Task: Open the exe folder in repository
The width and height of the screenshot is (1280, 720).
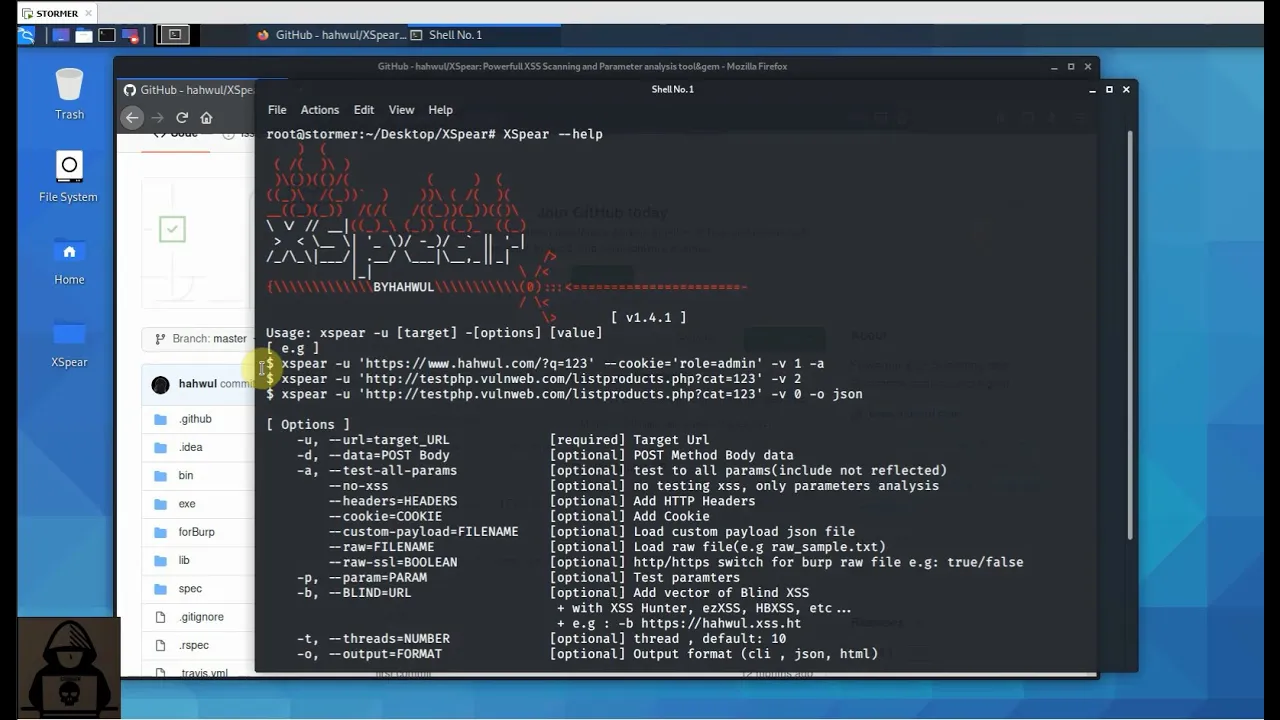Action: [187, 504]
